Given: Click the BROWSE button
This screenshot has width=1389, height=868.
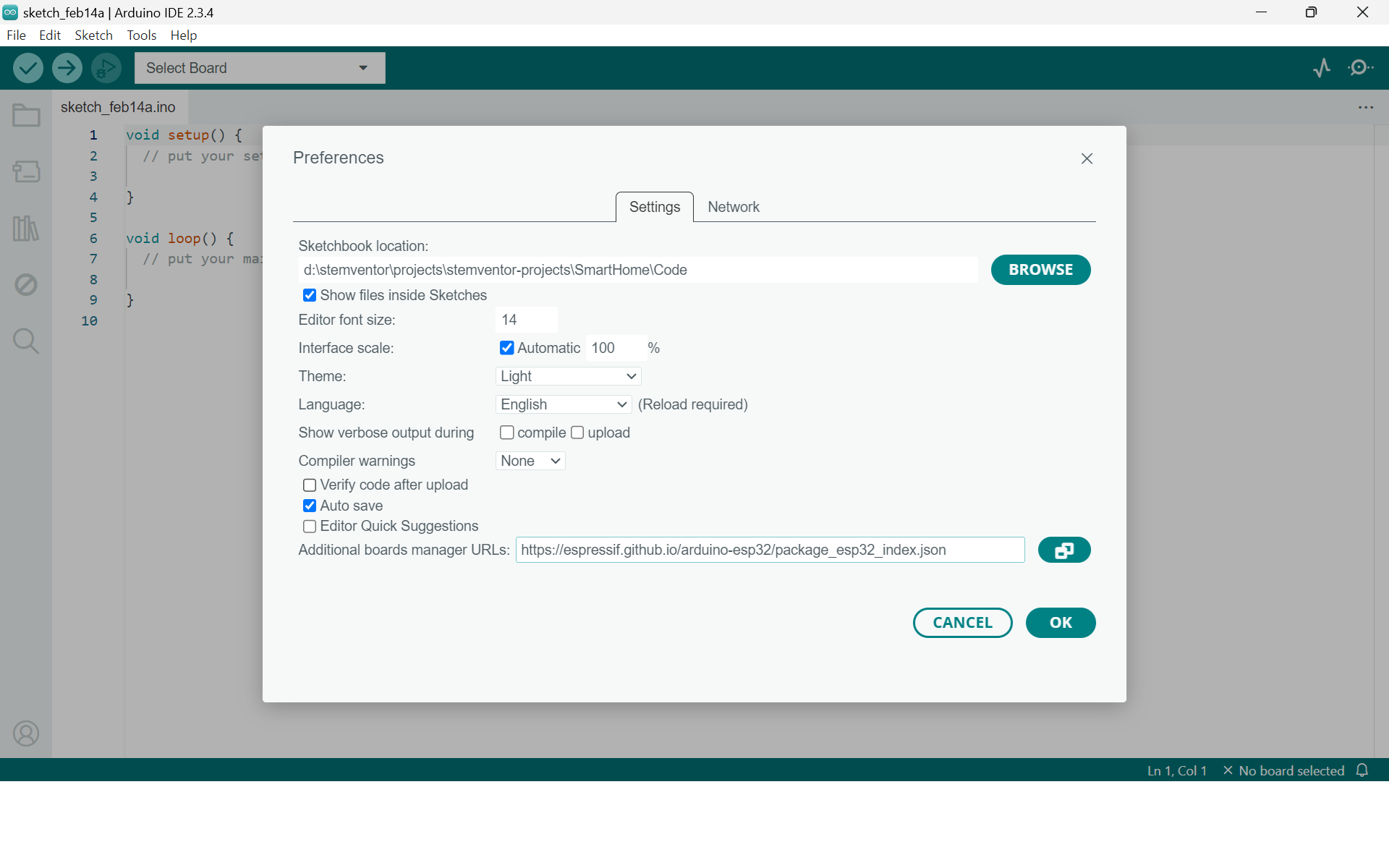Looking at the screenshot, I should pos(1040,270).
